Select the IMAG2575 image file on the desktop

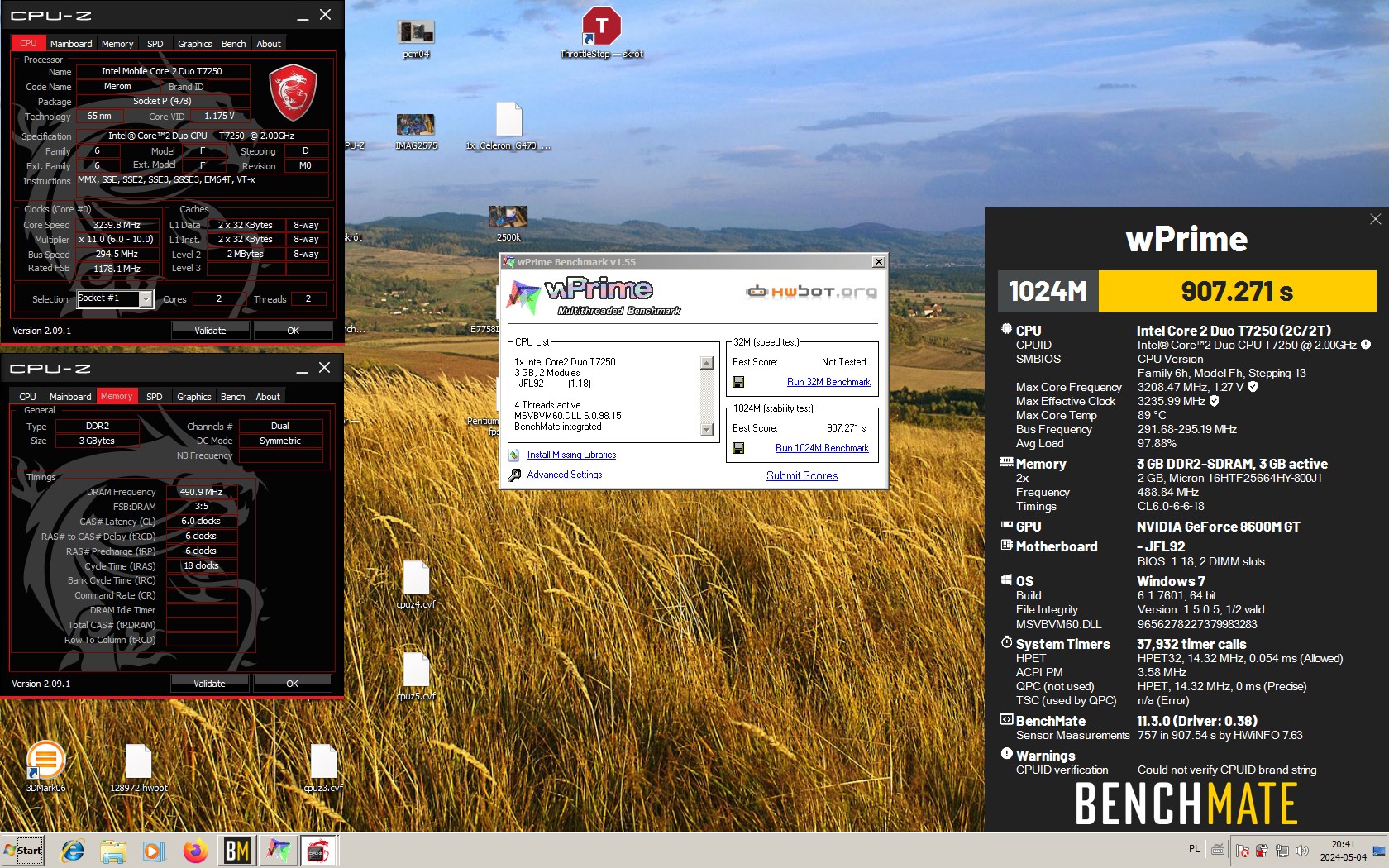416,130
